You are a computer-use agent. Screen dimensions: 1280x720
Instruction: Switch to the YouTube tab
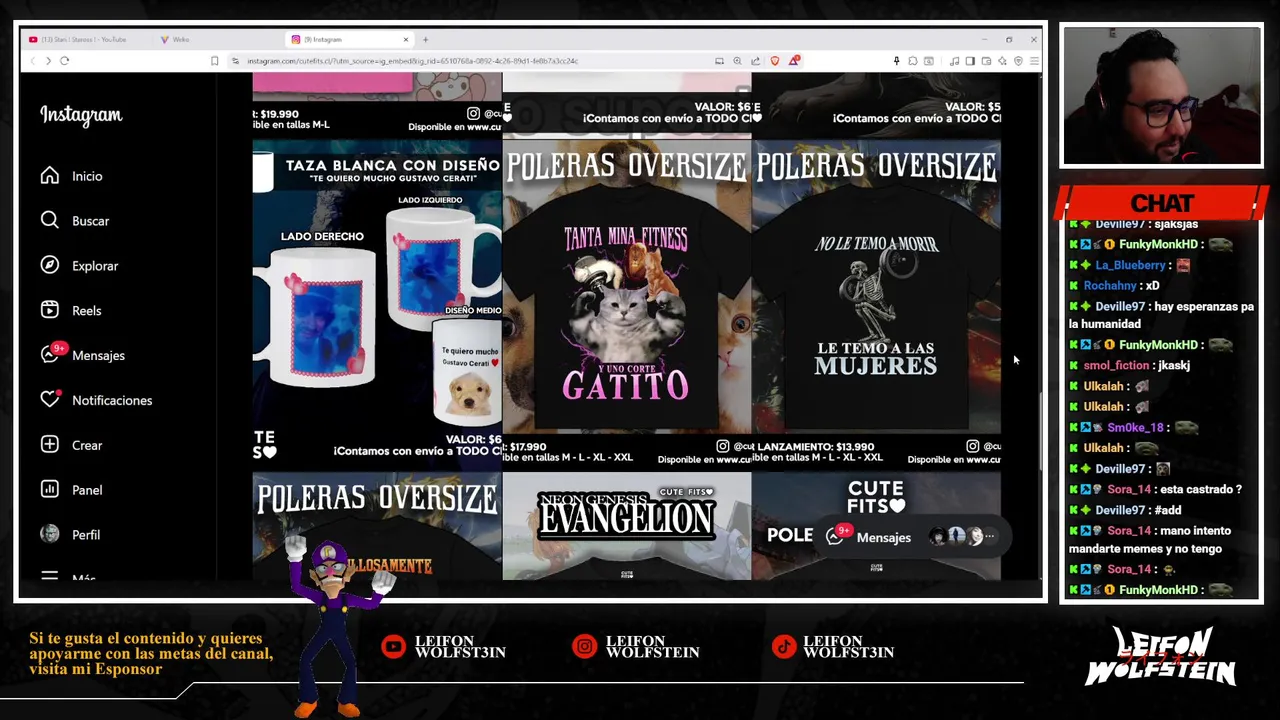pos(84,40)
